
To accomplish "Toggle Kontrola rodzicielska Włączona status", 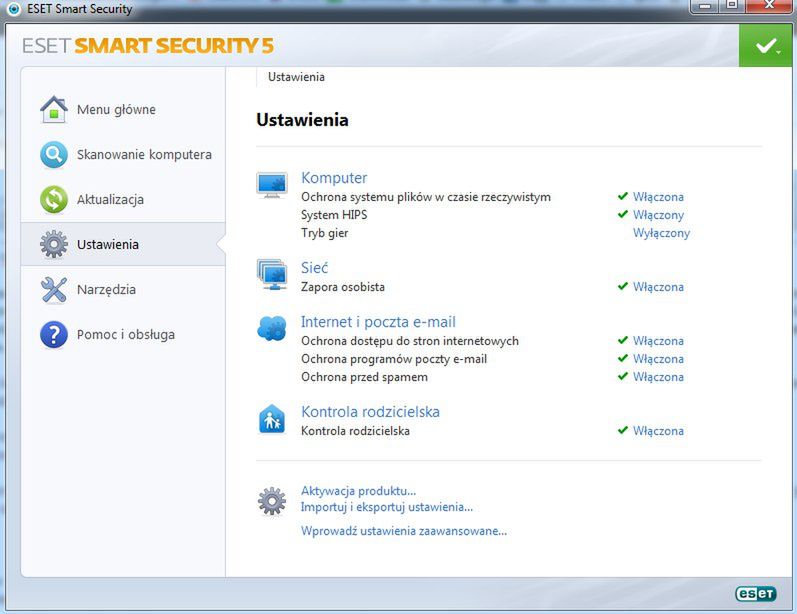I will click(x=658, y=431).
